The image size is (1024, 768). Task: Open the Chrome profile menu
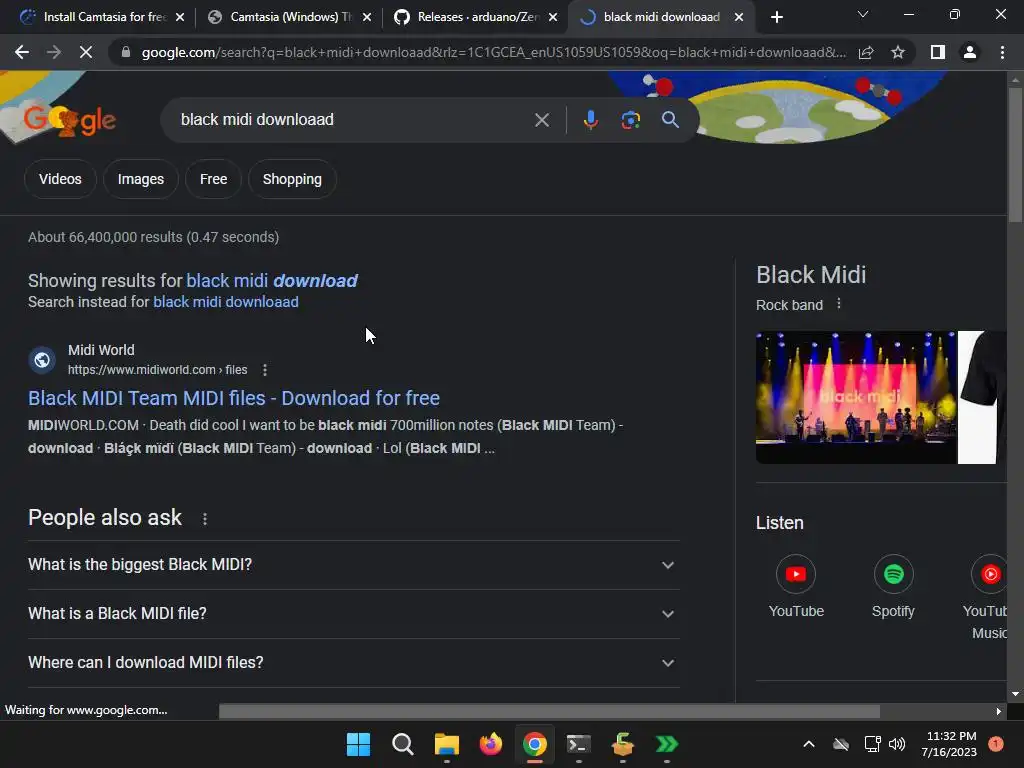pyautogui.click(x=970, y=52)
